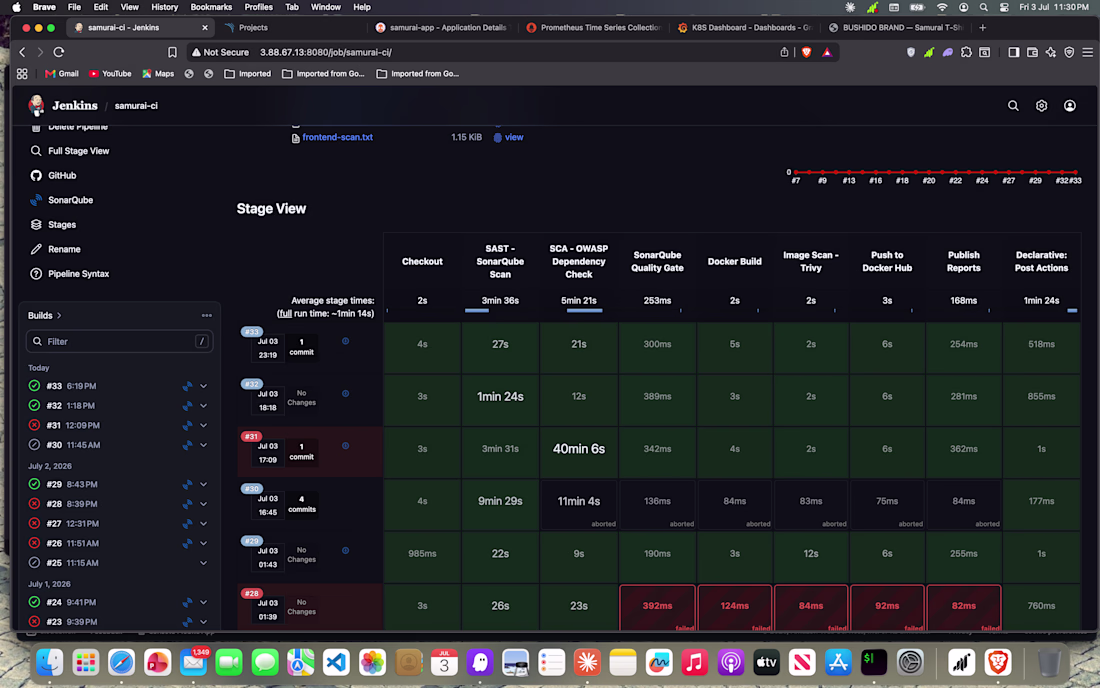
Task: Open Visual Studio Code from the Dock
Action: (x=337, y=662)
